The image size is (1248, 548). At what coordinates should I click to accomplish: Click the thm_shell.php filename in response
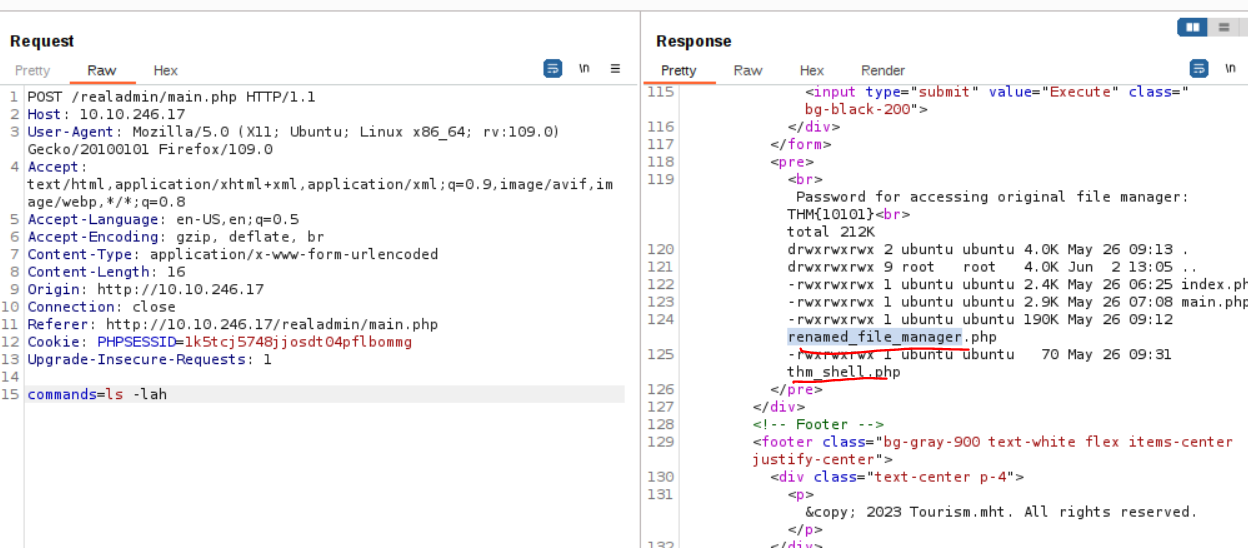point(843,372)
